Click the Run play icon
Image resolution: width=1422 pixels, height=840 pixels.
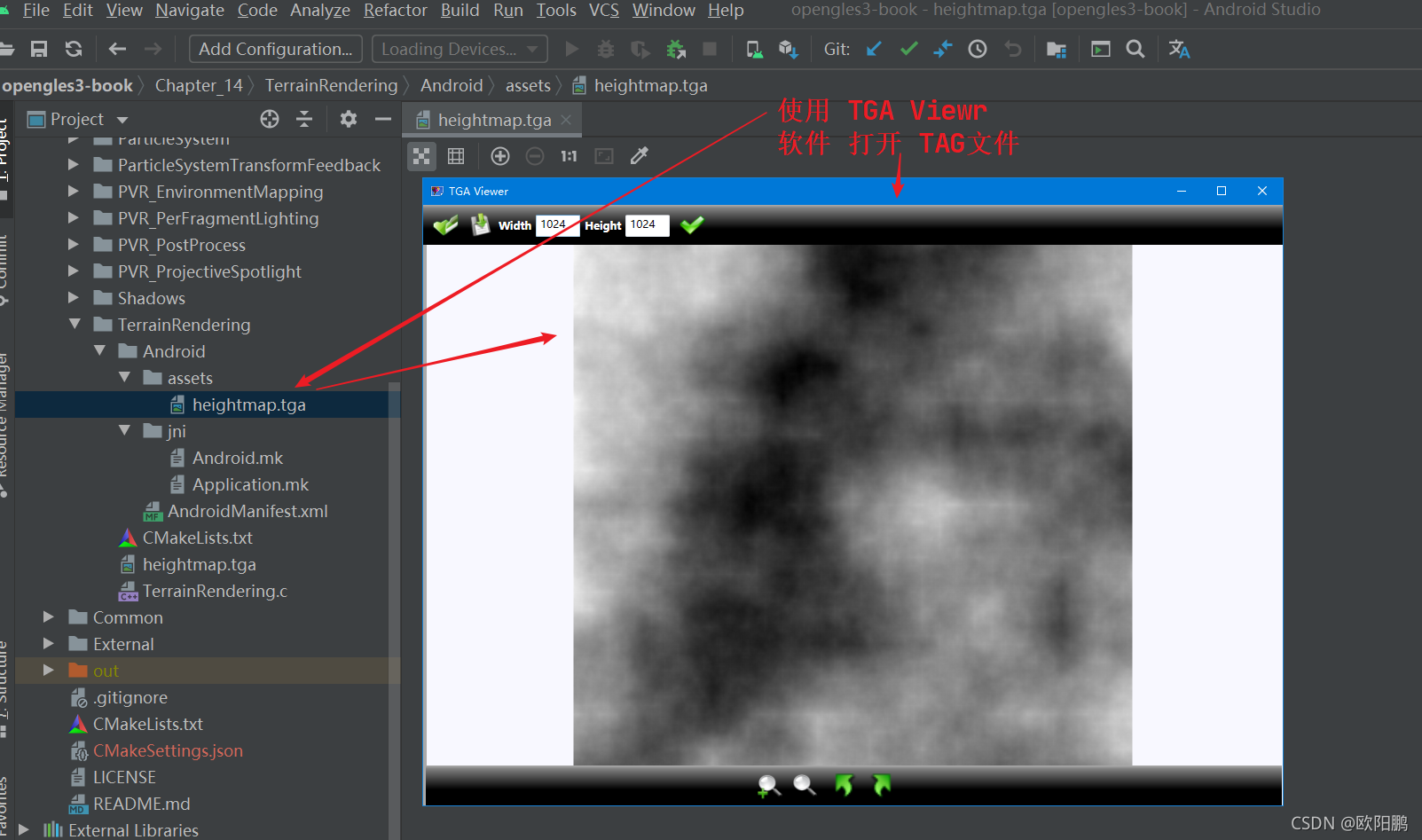[572, 50]
